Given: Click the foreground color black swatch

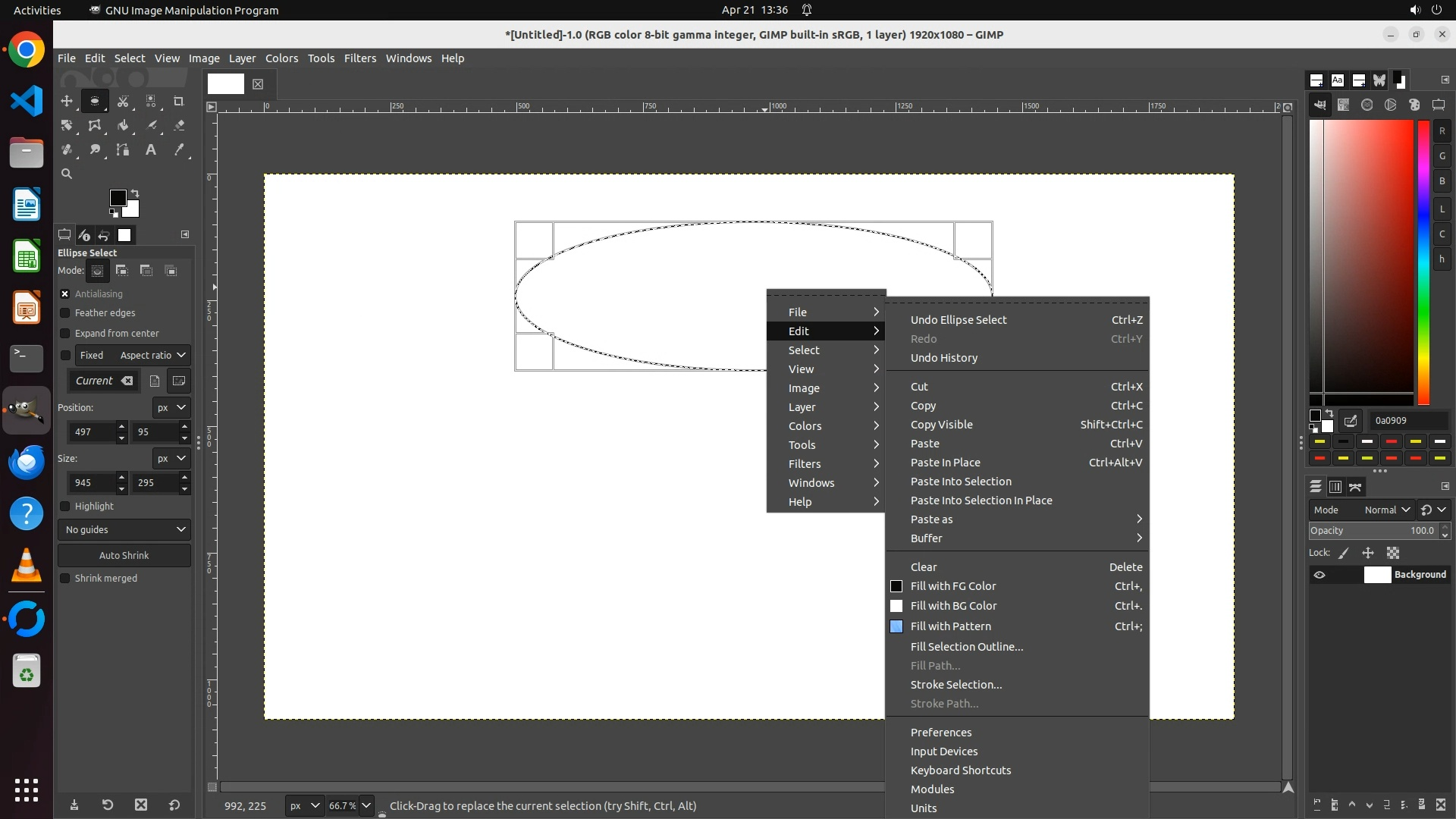Looking at the screenshot, I should click(118, 198).
